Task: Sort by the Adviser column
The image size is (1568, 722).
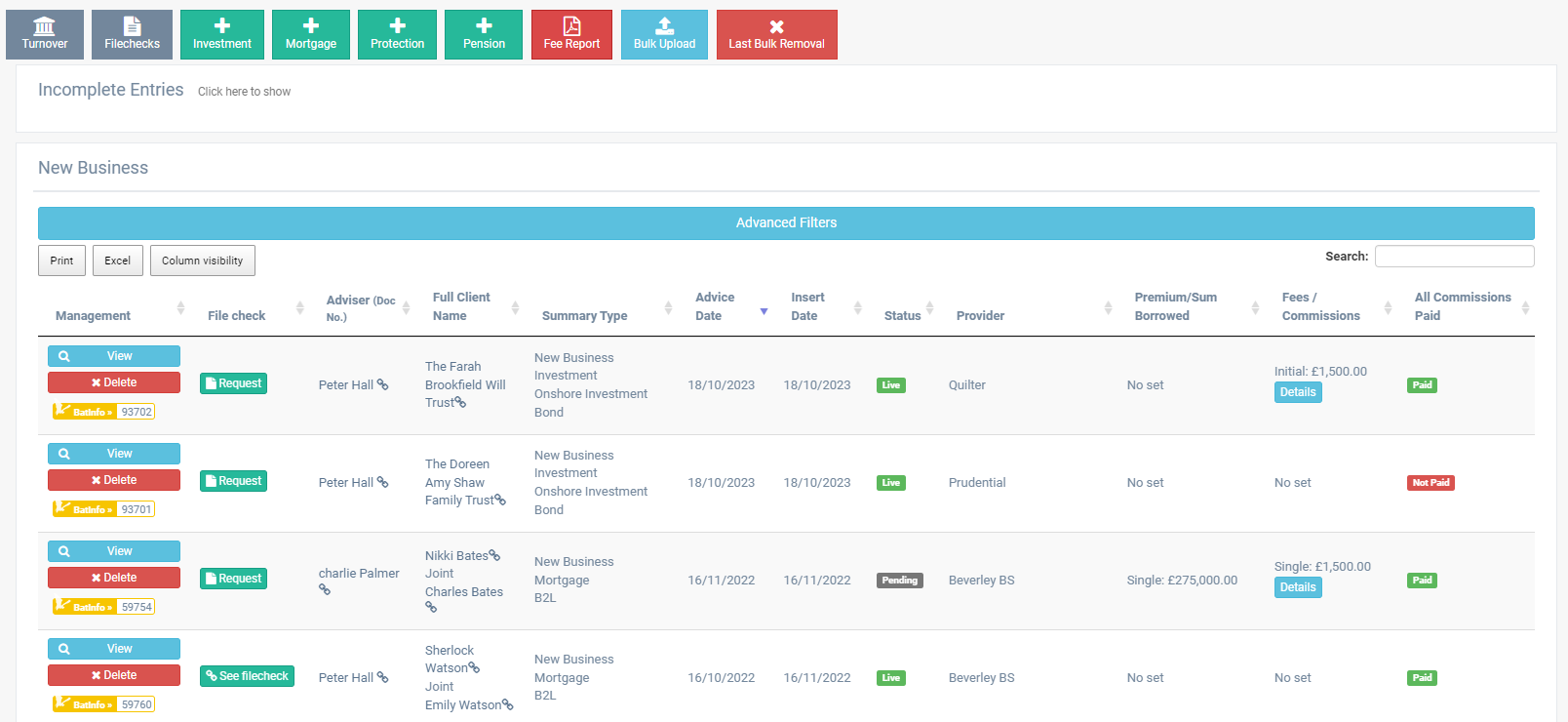Action: [x=406, y=308]
